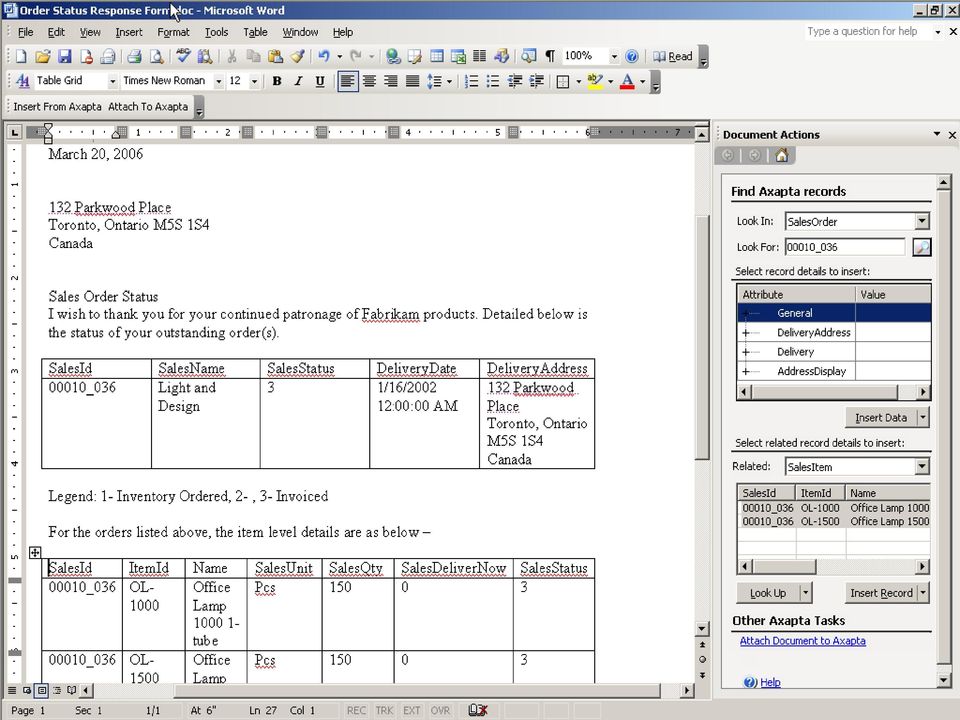Image resolution: width=960 pixels, height=720 pixels.
Task: Open the Table menu
Action: (255, 32)
